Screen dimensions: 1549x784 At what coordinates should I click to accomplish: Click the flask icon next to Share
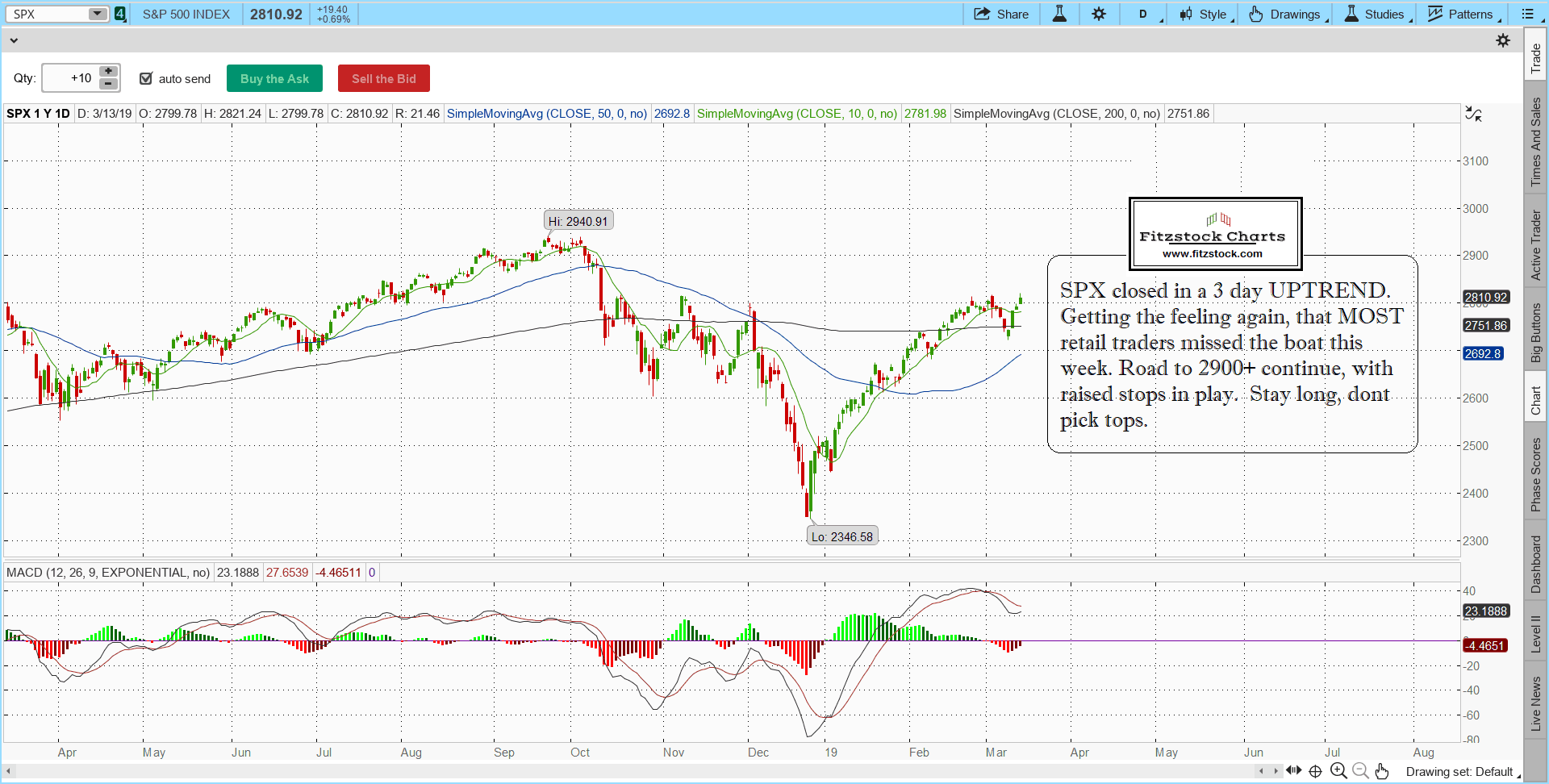(x=1059, y=14)
